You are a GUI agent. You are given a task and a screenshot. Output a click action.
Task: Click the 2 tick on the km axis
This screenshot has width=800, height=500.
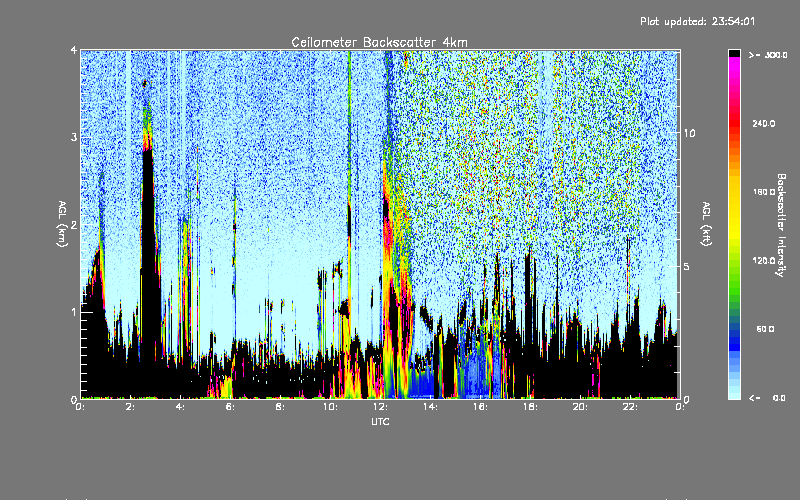pos(74,225)
